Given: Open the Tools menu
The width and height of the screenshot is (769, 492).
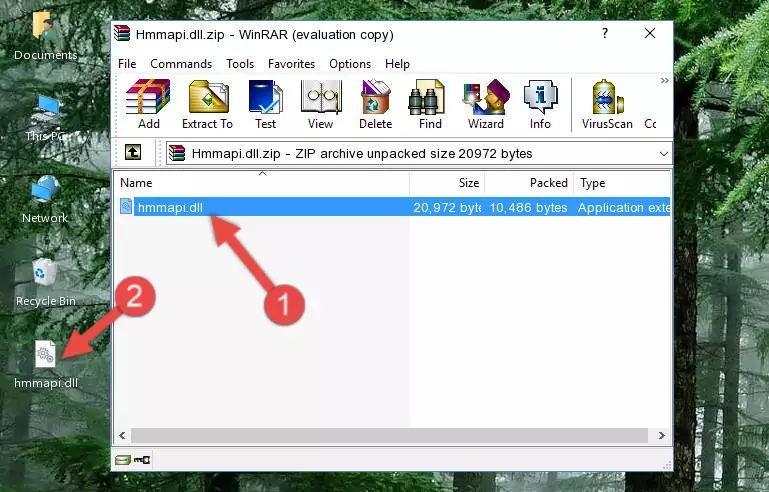Looking at the screenshot, I should coord(240,64).
